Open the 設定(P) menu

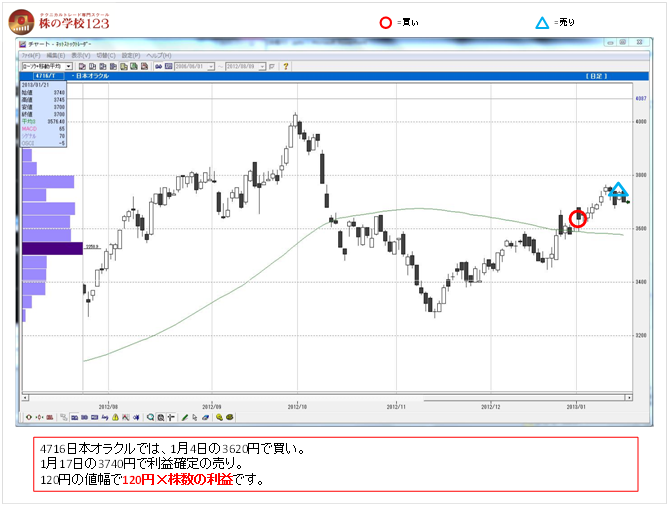pyautogui.click(x=130, y=55)
